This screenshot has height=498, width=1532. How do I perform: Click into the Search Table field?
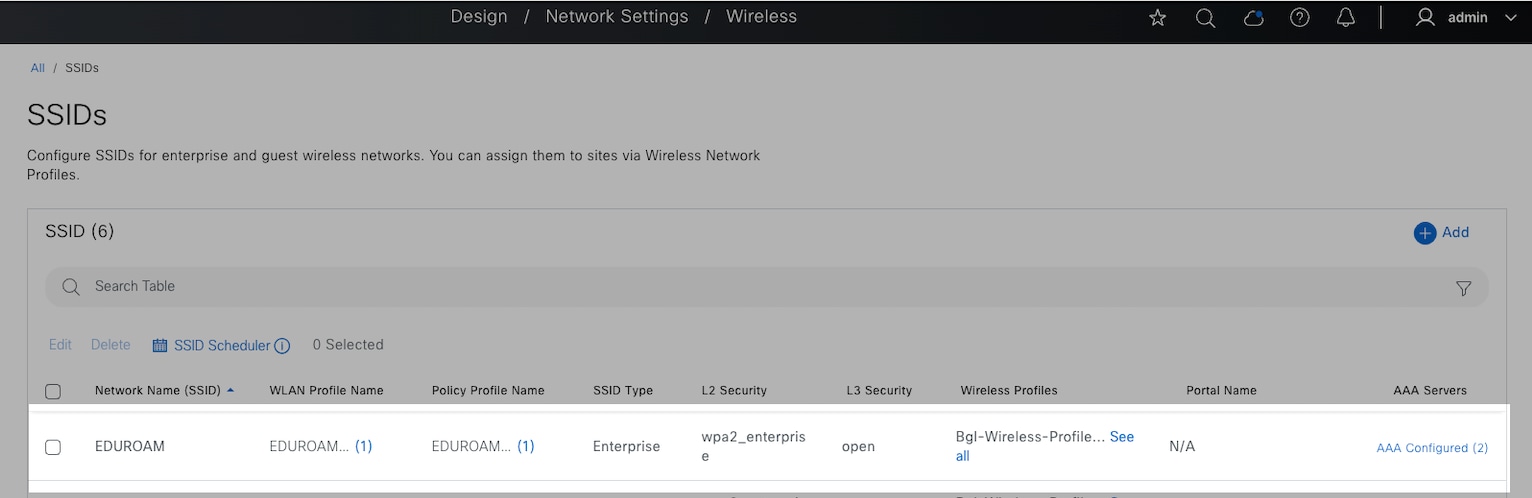(x=700, y=287)
